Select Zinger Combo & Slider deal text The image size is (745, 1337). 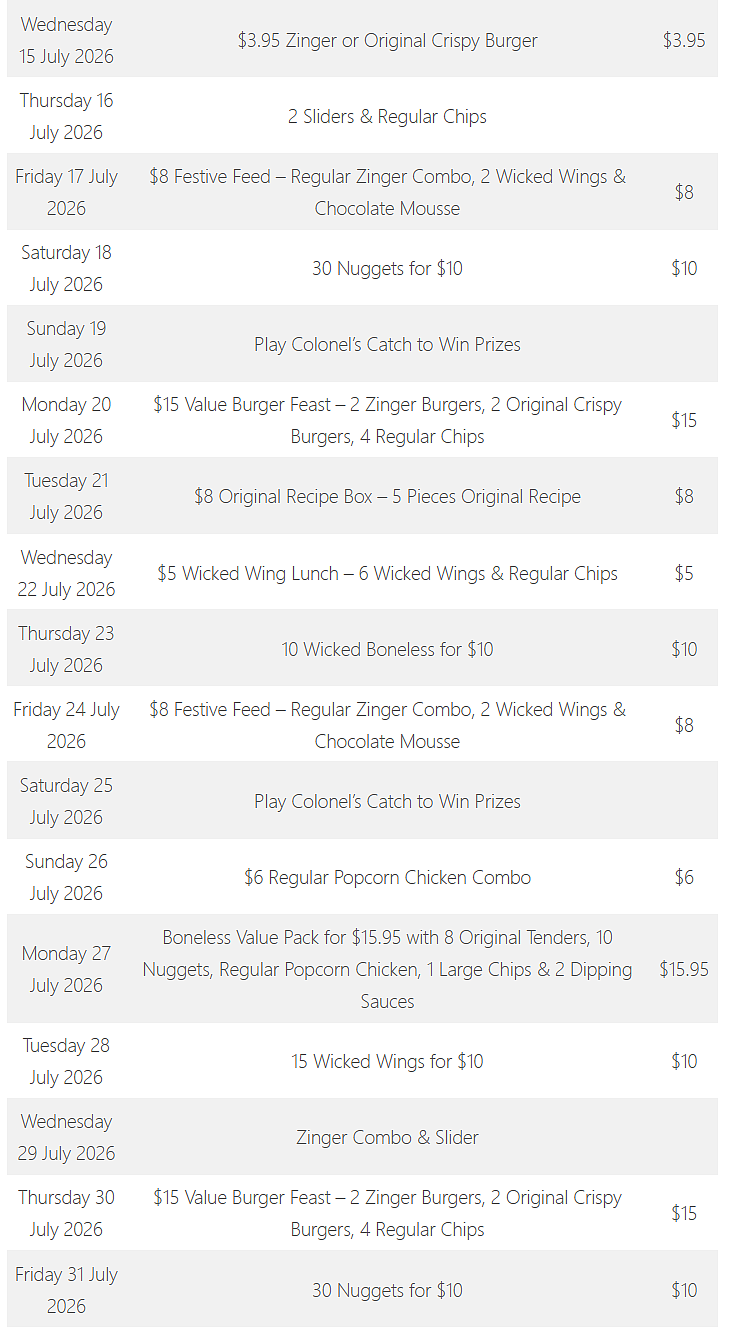pos(387,1138)
